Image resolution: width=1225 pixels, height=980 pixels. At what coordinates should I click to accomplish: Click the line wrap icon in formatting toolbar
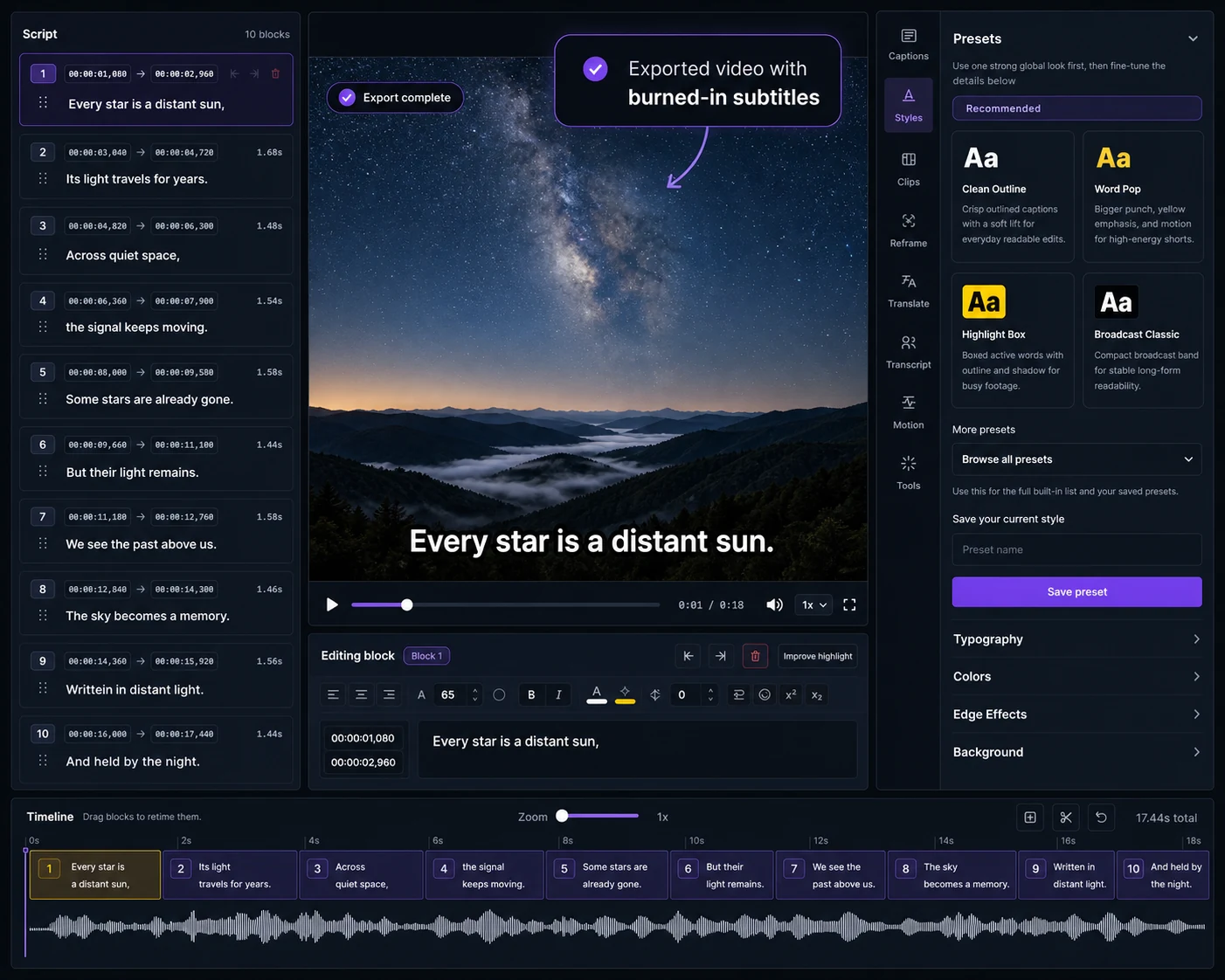click(x=738, y=694)
